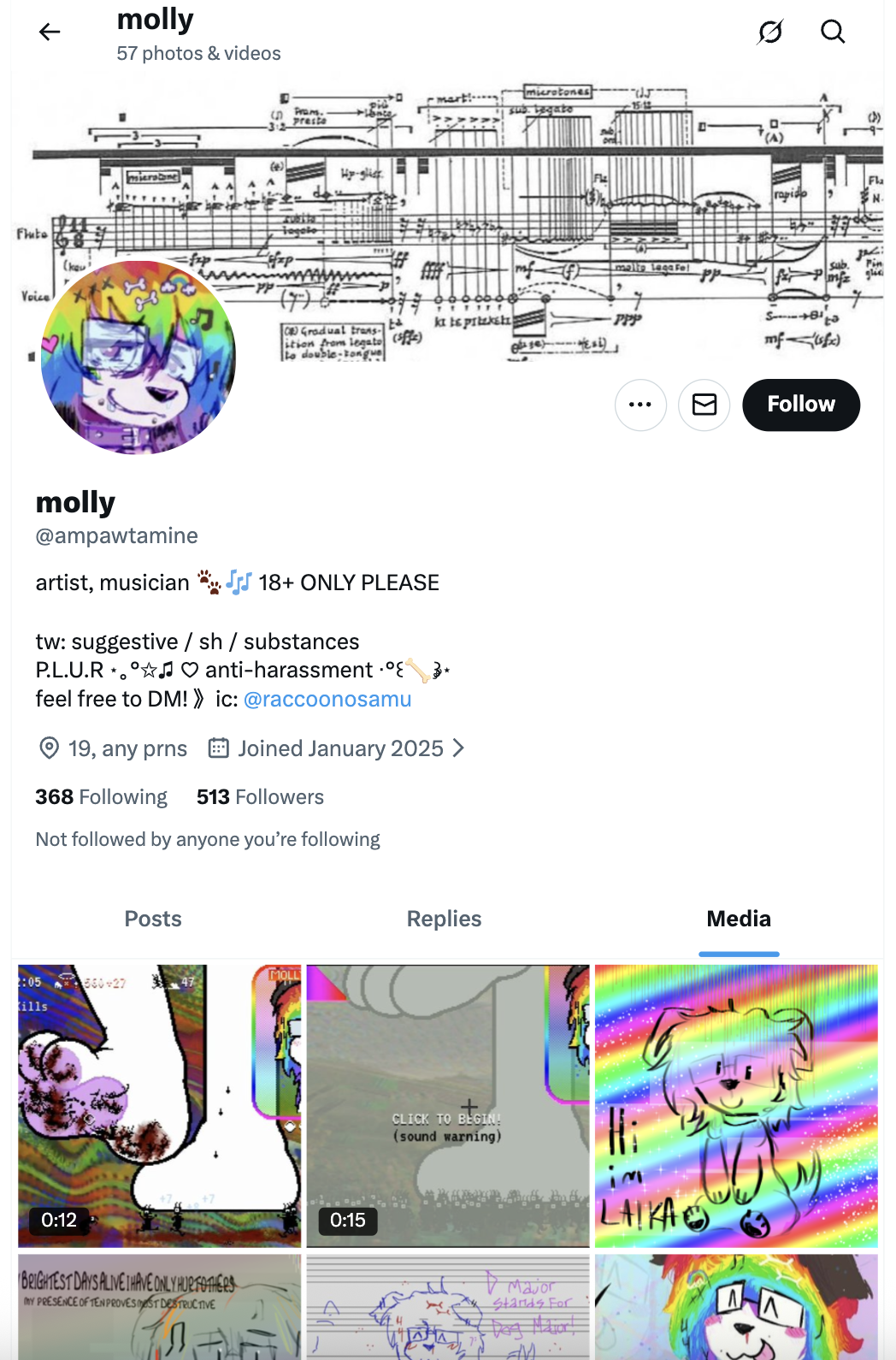Open the rainbow 'Hi im Laika' image
The width and height of the screenshot is (896, 1360).
[736, 1106]
